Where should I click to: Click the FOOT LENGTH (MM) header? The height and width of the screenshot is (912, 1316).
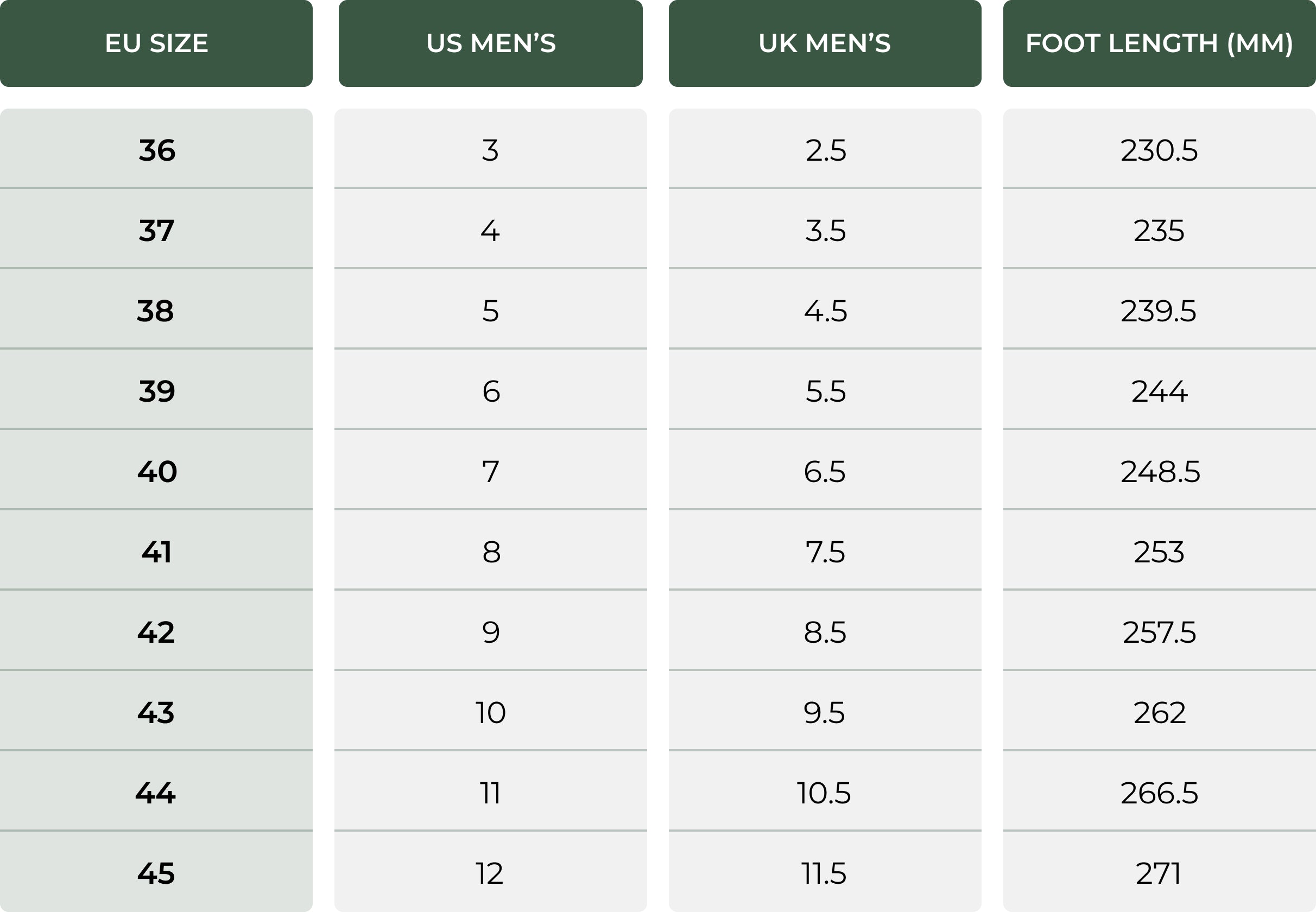pyautogui.click(x=1160, y=43)
